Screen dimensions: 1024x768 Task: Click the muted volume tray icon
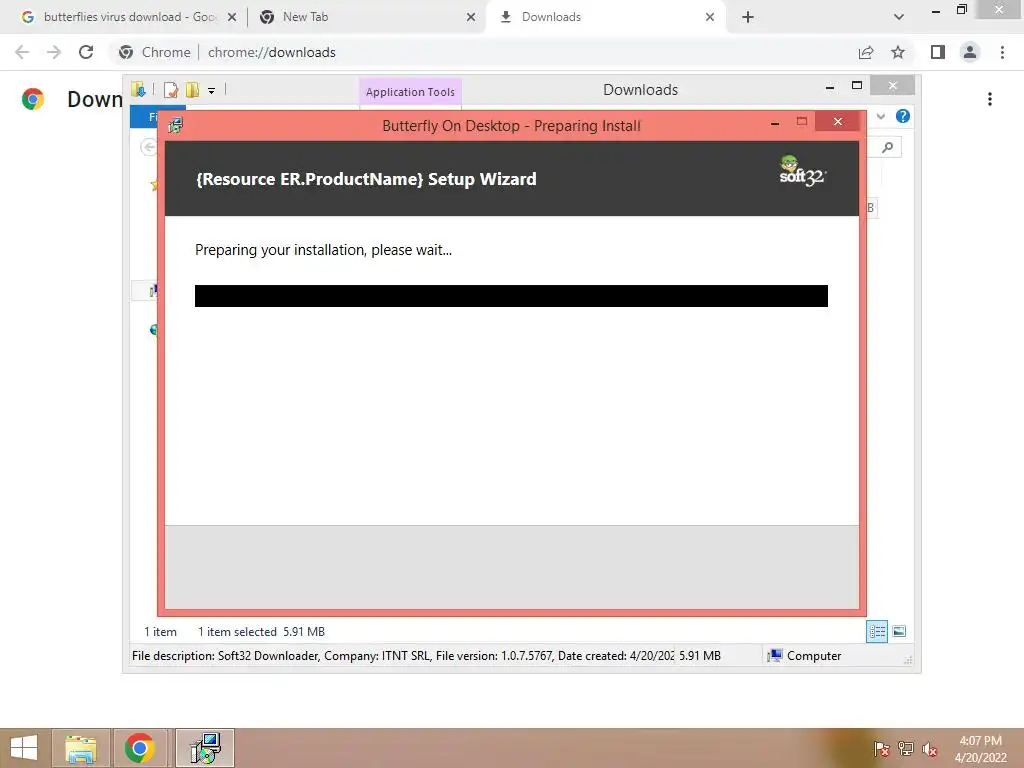point(929,749)
